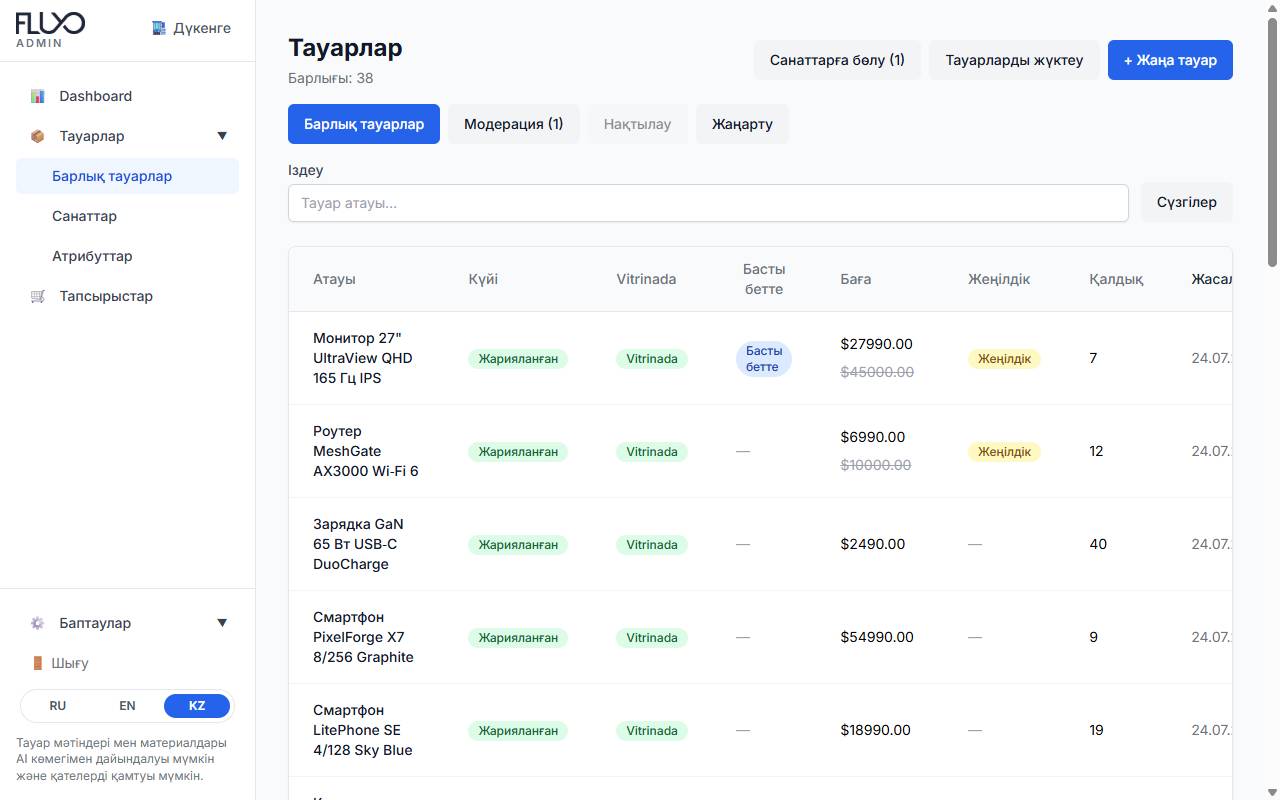Click Жарияланған badge in Зарядка GaN row
This screenshot has height=800, width=1280.
click(x=518, y=545)
